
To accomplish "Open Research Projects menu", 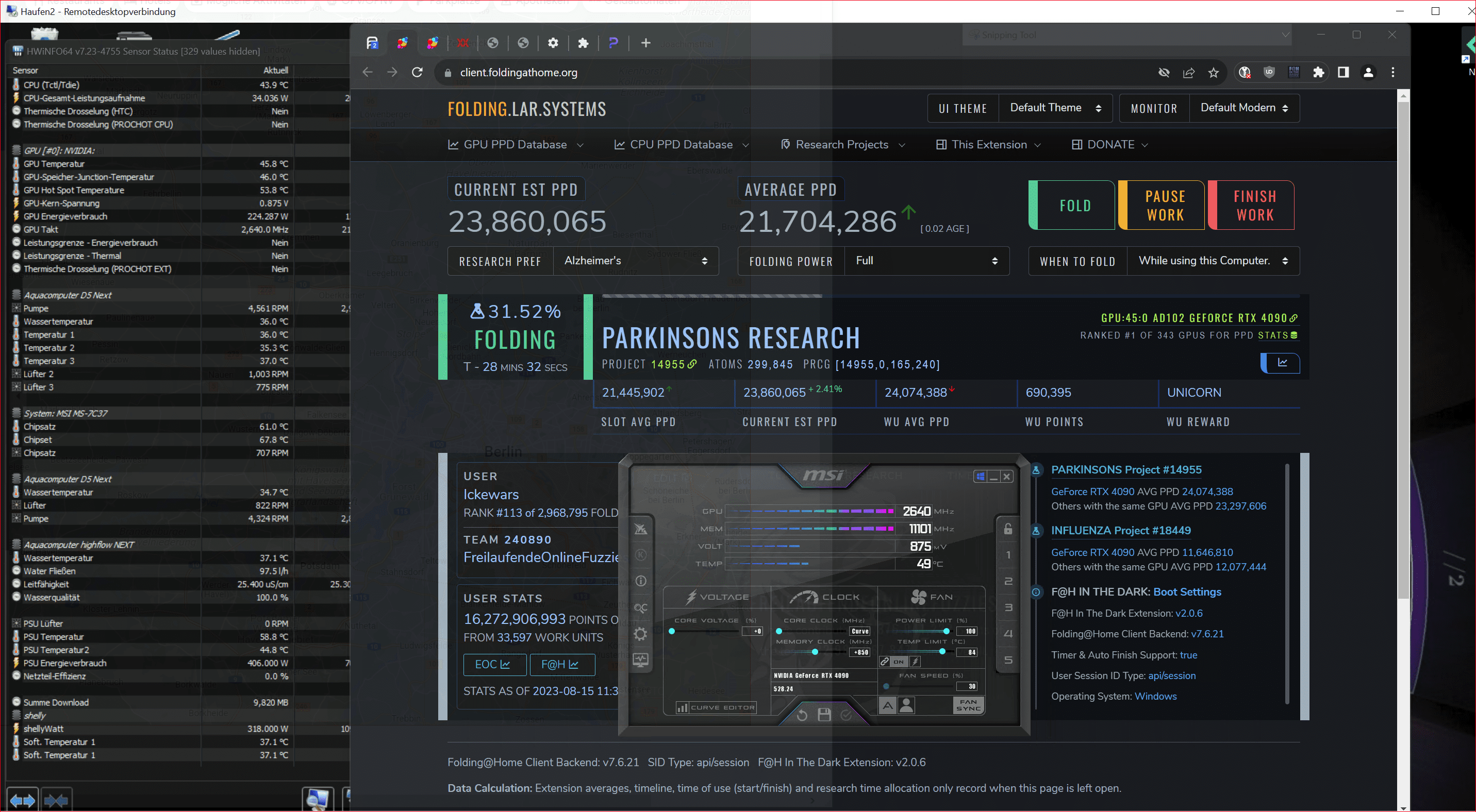I will [x=841, y=144].
